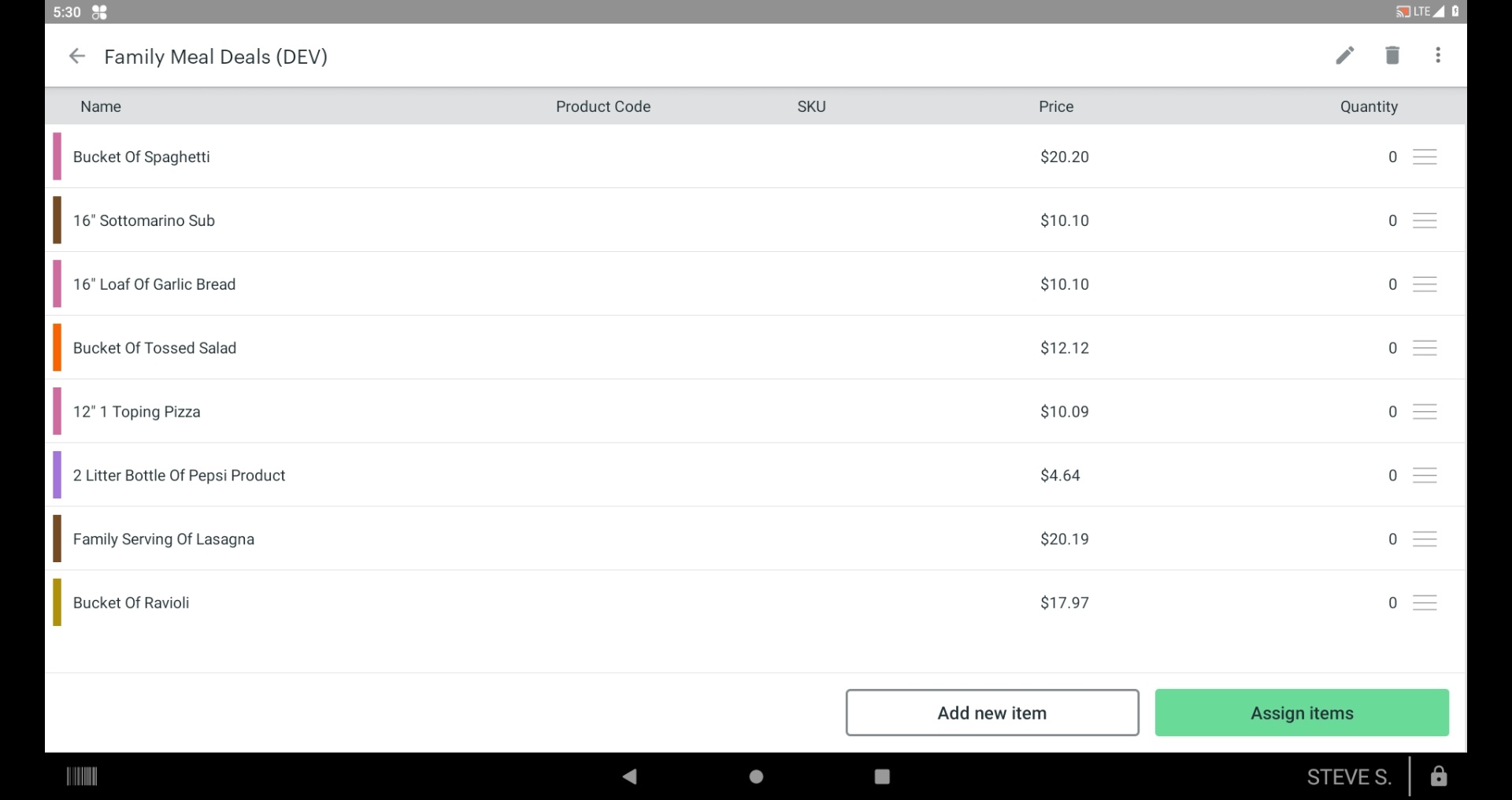Screen dimensions: 1512x800
Task: Click the drag handle for Bucket Of Ravioli
Action: 1425,602
